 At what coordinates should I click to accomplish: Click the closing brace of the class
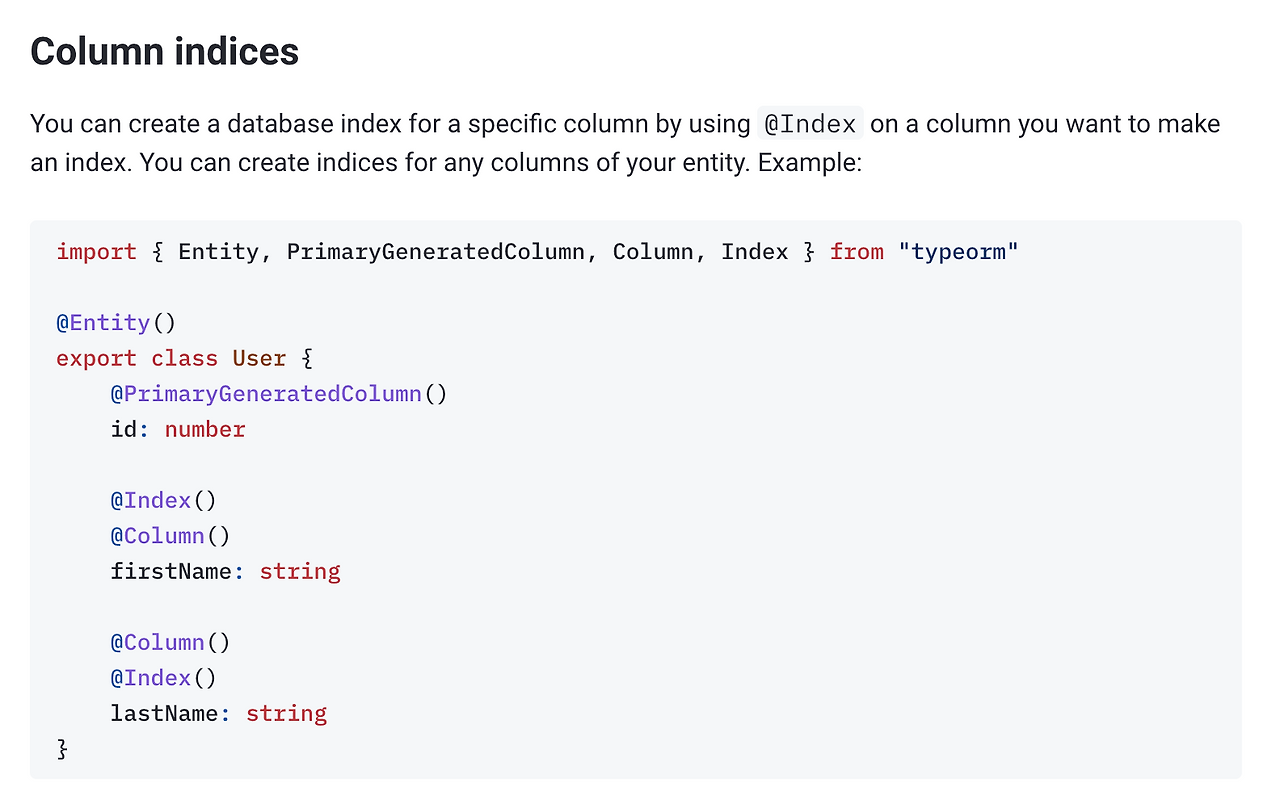(63, 749)
